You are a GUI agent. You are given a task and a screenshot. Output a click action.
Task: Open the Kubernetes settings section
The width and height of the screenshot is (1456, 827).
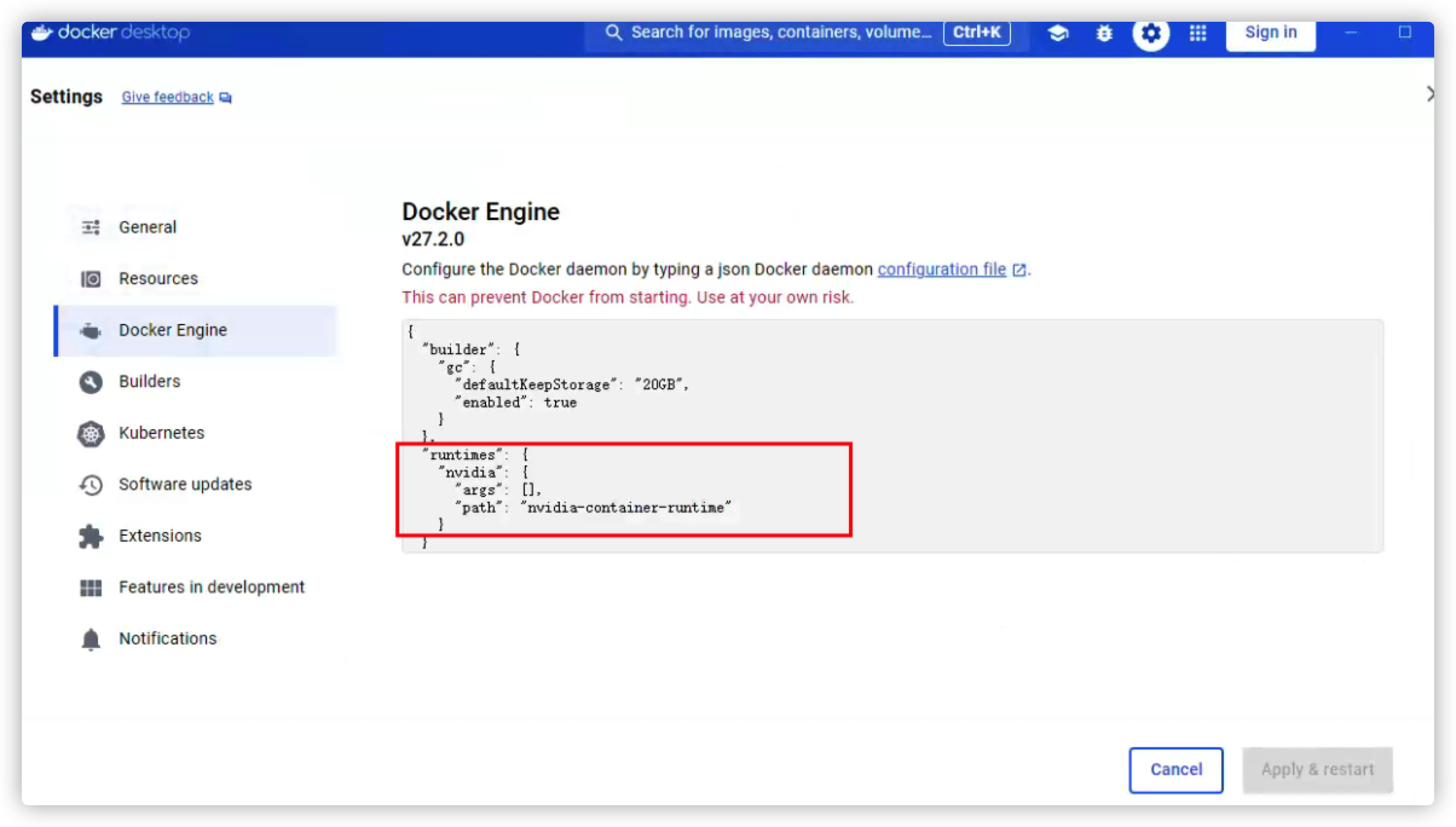[195, 433]
